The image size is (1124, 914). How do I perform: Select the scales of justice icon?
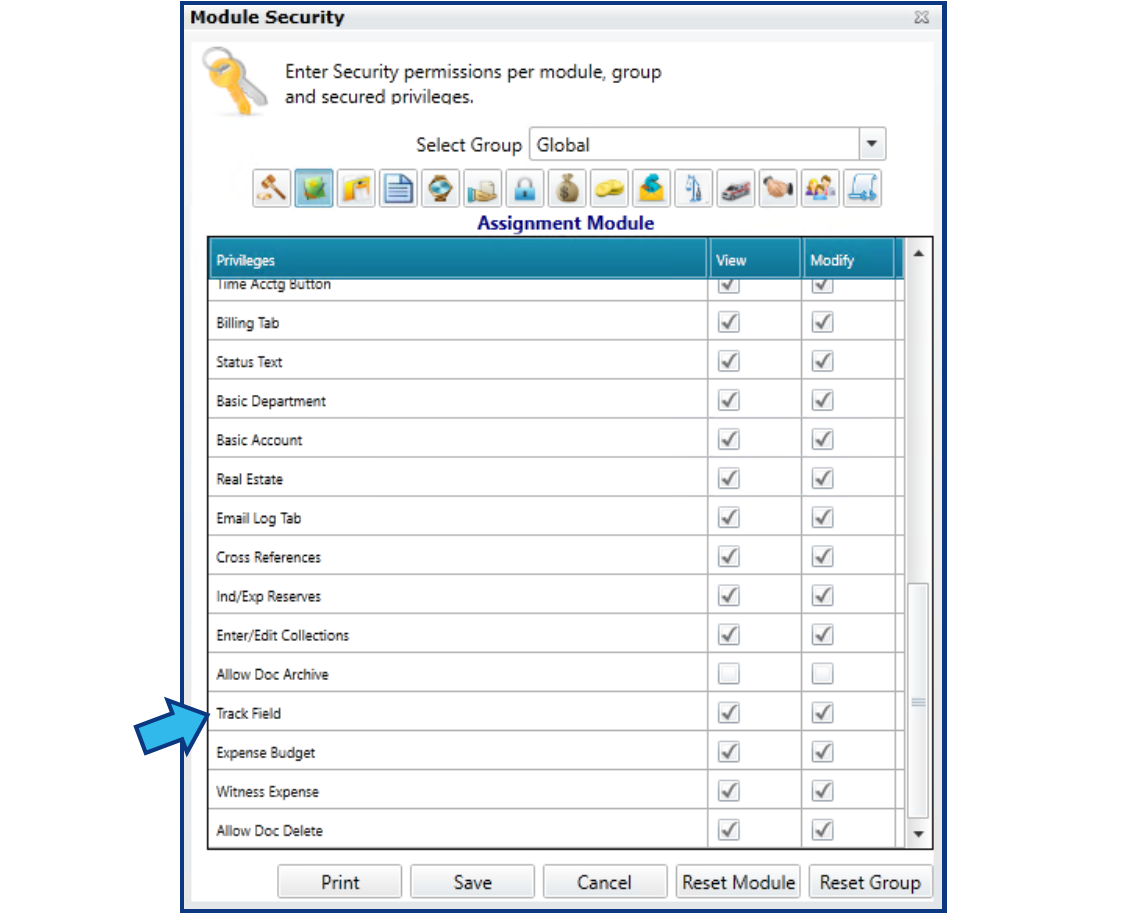point(694,189)
